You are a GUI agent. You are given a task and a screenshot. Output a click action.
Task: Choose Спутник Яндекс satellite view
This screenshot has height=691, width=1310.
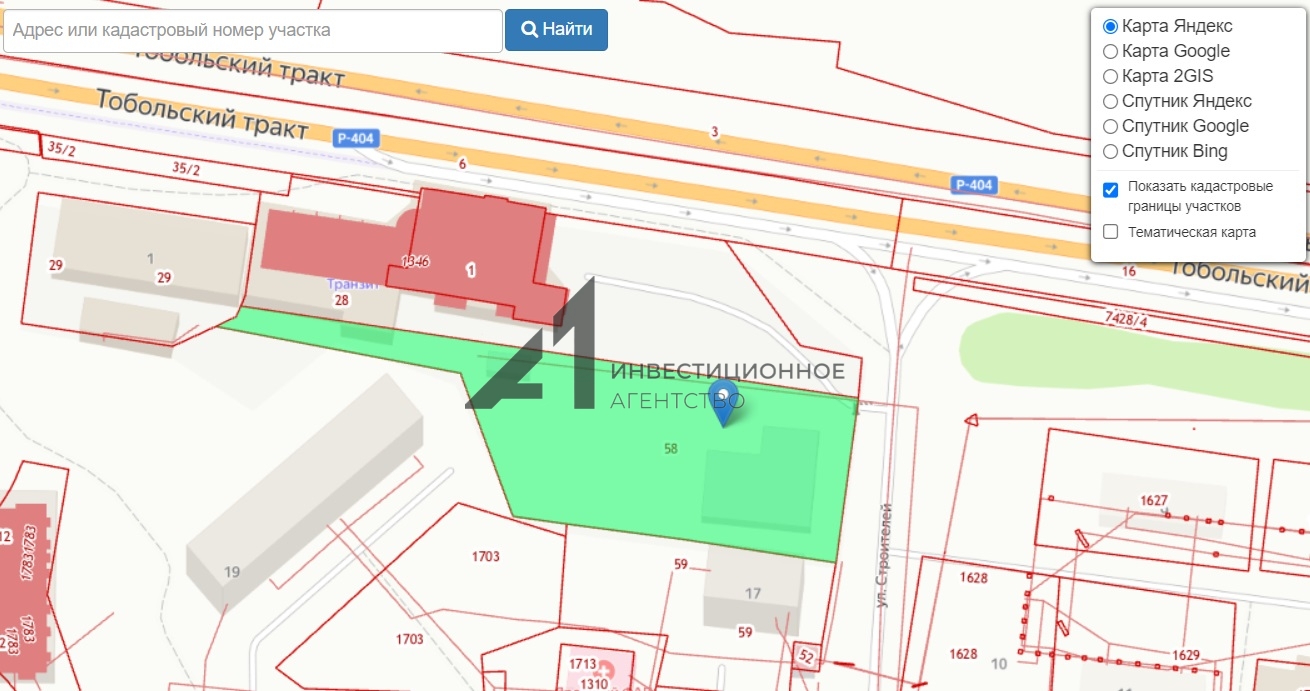1110,101
